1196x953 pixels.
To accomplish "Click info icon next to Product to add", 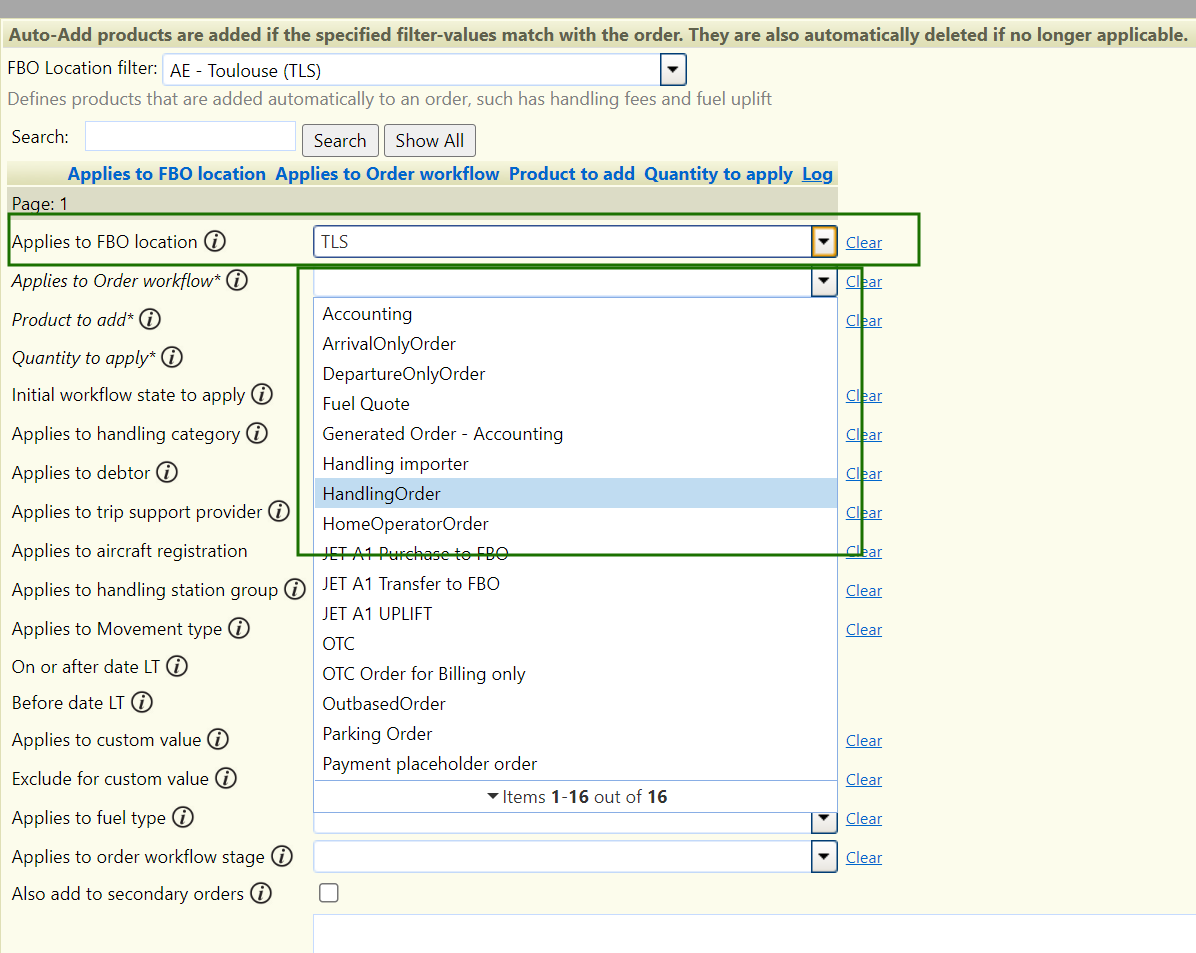I will tap(150, 320).
